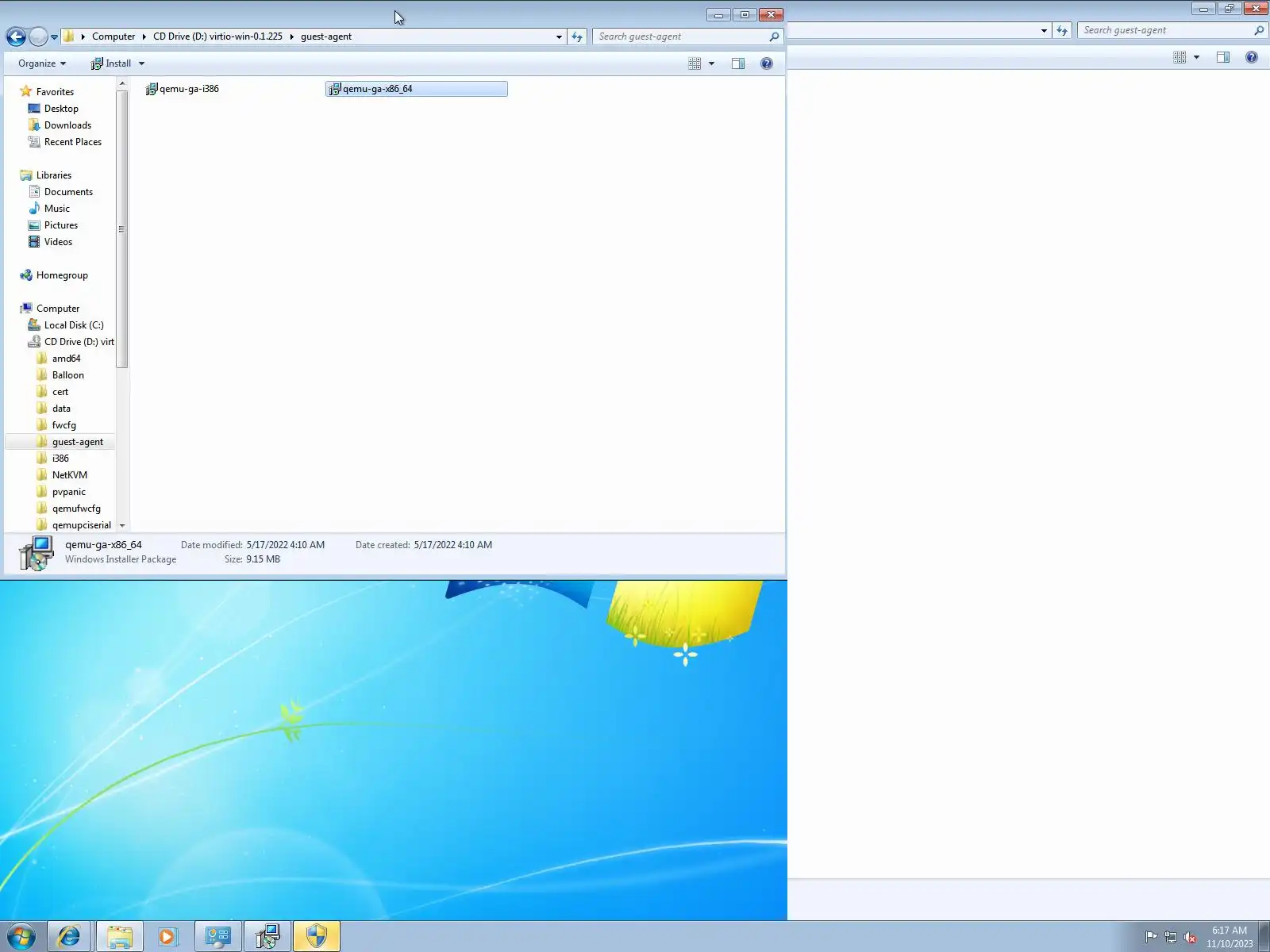This screenshot has width=1270, height=952.
Task: Click the navigation pane scroll down arrow
Action: tap(122, 525)
